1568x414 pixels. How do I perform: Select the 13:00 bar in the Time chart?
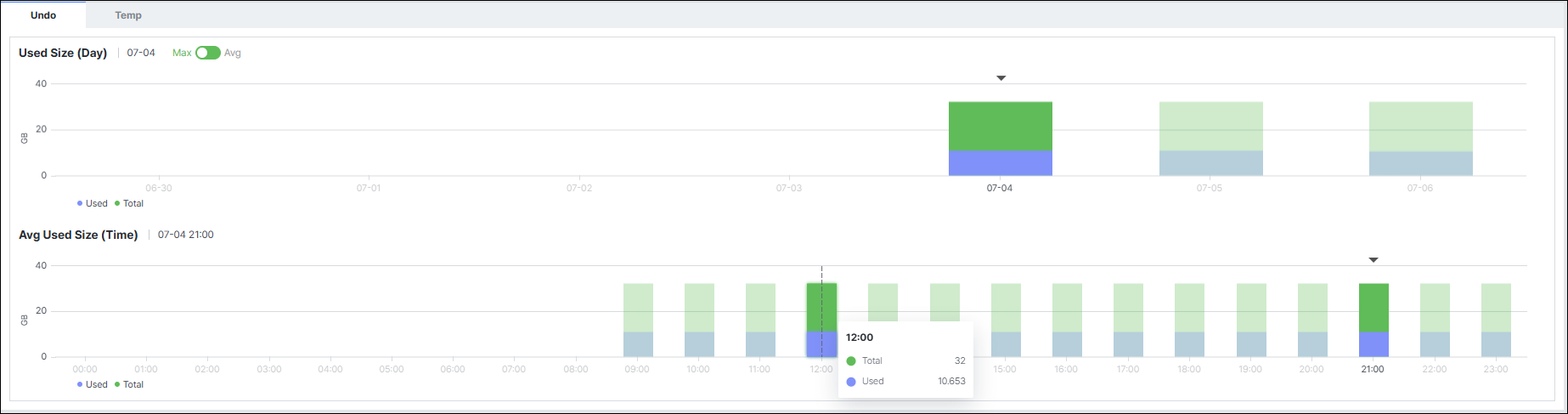883,302
